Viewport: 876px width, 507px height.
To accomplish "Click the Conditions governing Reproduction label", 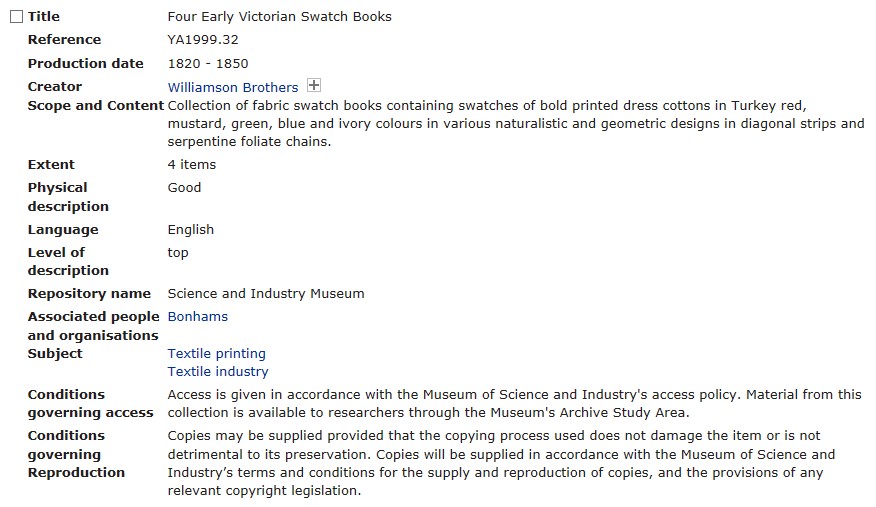I will (x=76, y=454).
